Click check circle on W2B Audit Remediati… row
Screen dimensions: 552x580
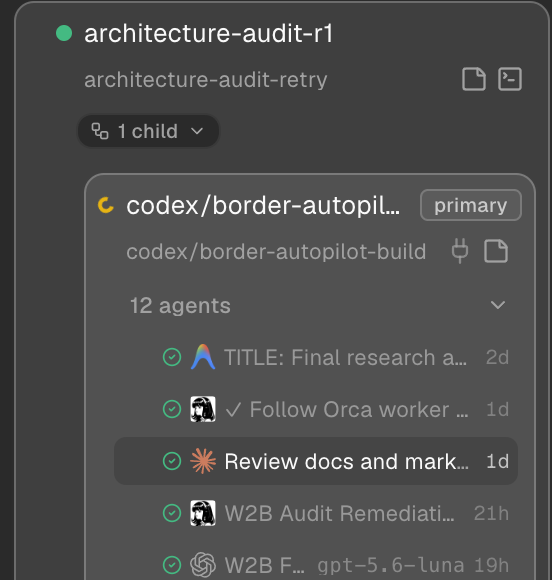click(172, 513)
